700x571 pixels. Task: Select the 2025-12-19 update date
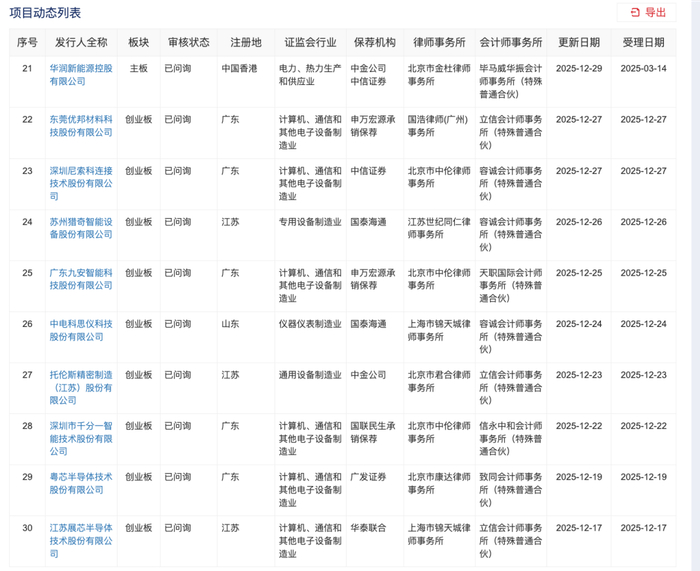(x=579, y=477)
